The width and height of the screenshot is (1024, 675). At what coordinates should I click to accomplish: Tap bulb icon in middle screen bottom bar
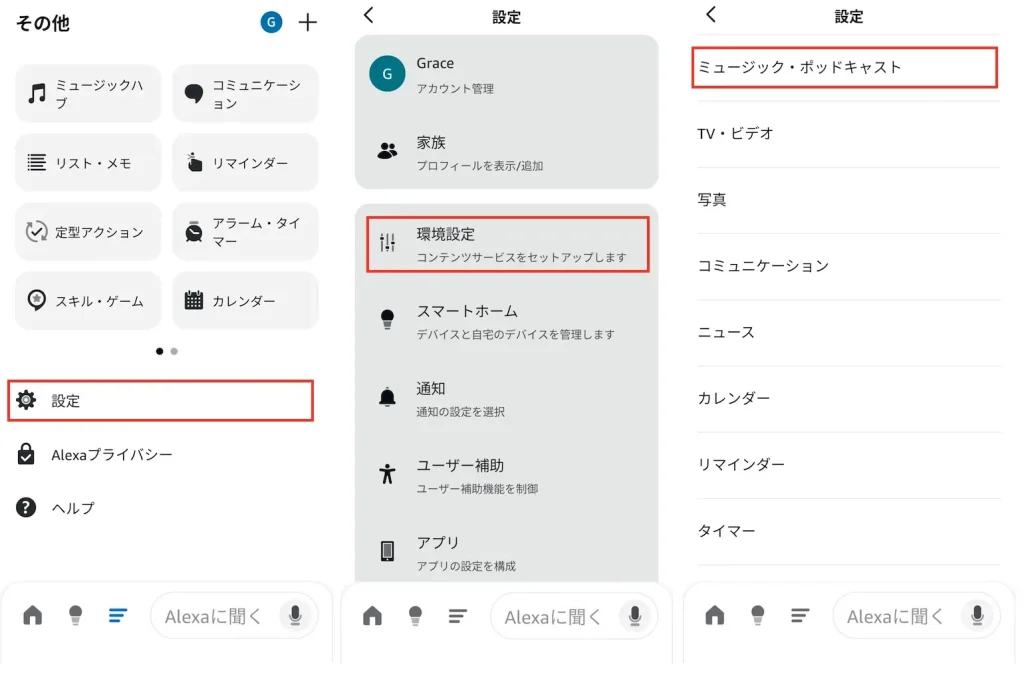[x=415, y=616]
